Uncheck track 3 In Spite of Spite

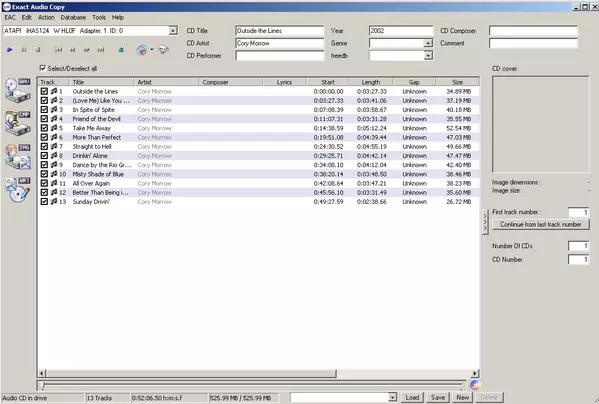(44, 110)
